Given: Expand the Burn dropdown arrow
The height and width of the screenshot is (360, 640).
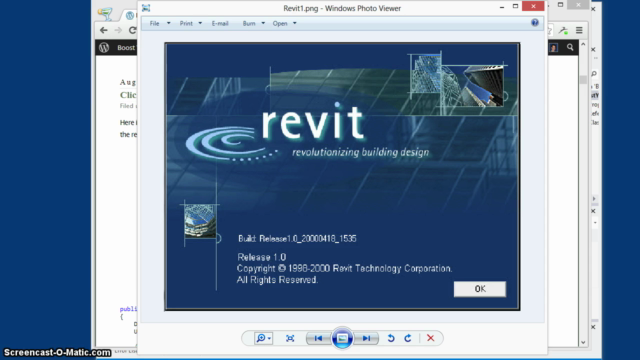Looking at the screenshot, I should click(263, 23).
